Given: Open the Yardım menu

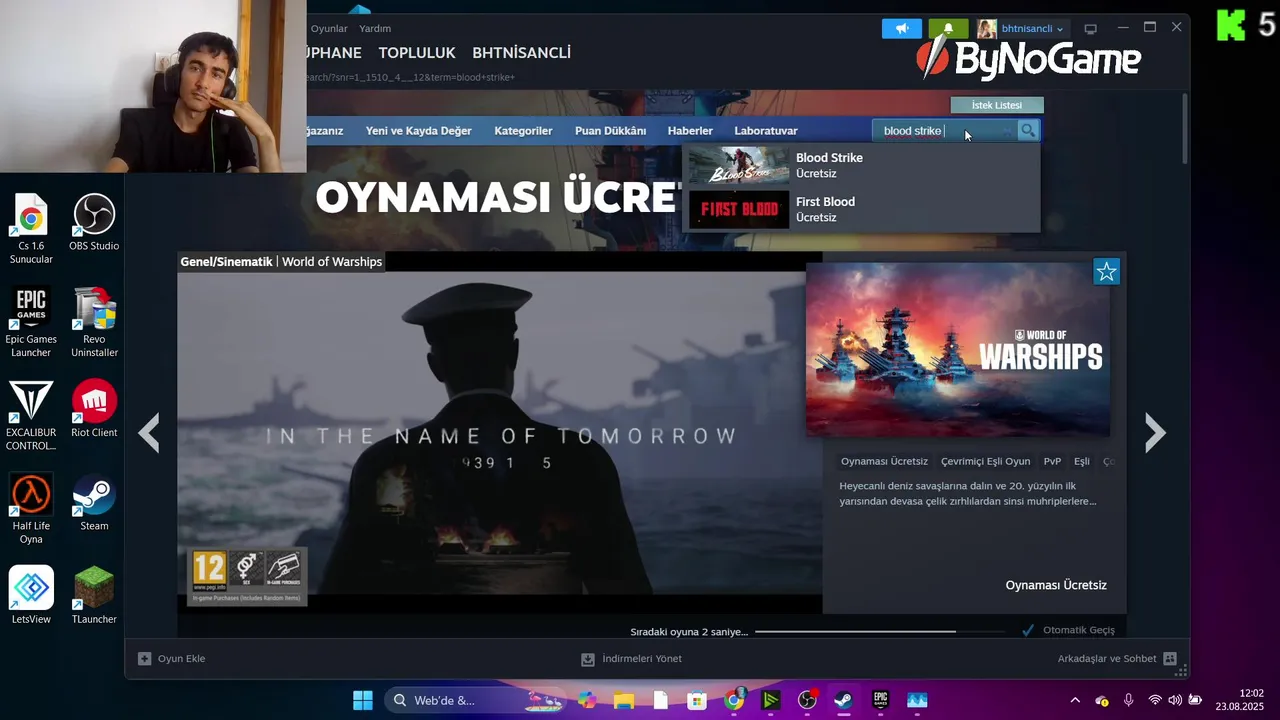Looking at the screenshot, I should [x=375, y=28].
